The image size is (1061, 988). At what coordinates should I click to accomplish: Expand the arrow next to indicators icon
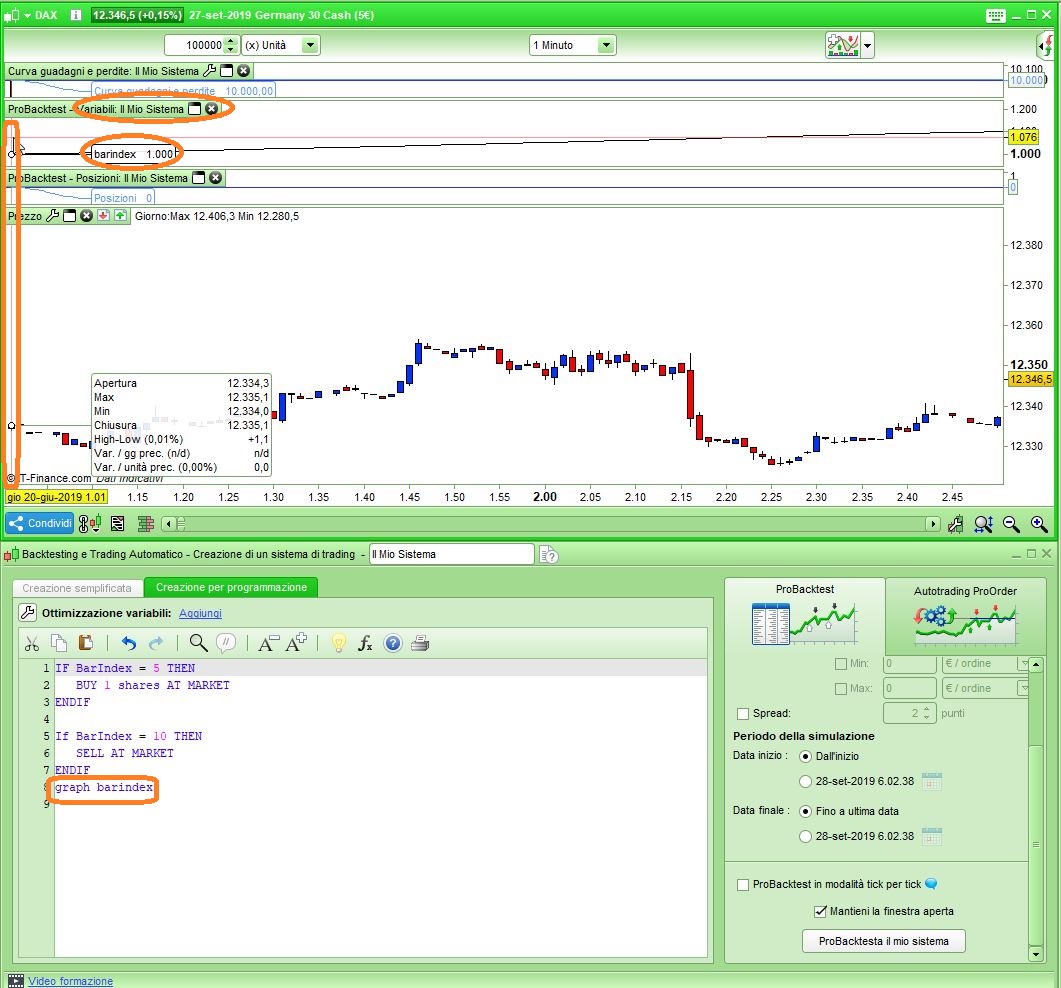point(867,46)
